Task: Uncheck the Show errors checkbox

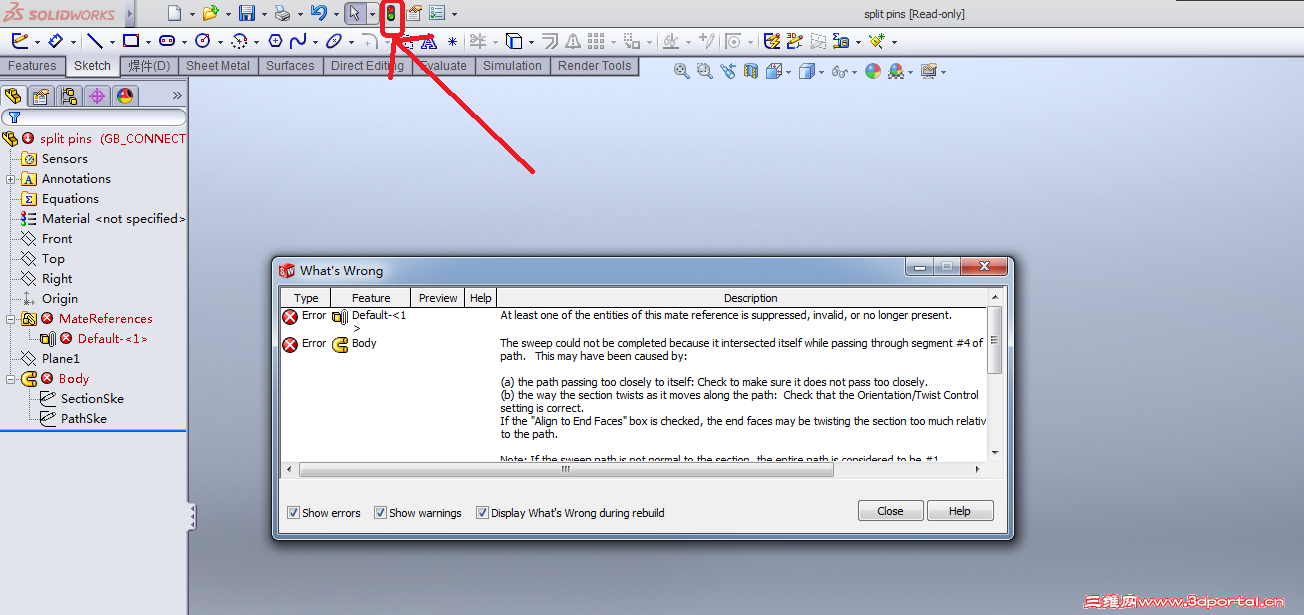Action: 293,513
